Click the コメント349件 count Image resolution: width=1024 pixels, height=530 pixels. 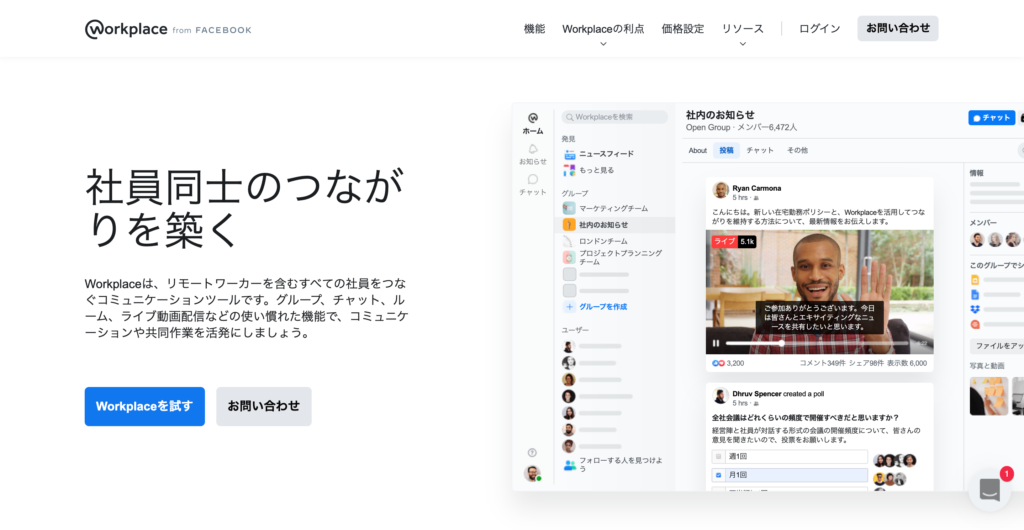[x=822, y=364]
